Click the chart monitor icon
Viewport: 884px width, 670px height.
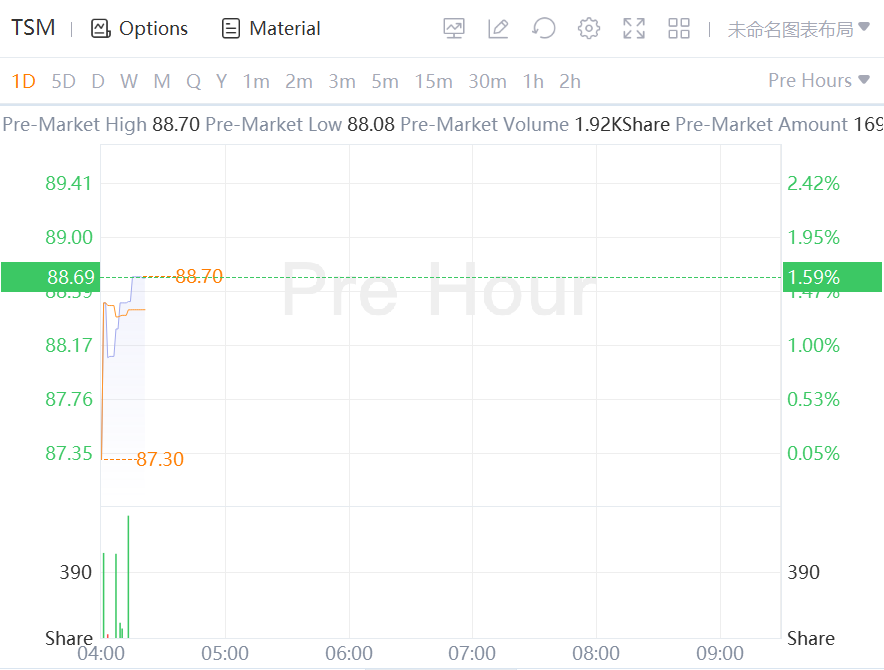point(454,29)
